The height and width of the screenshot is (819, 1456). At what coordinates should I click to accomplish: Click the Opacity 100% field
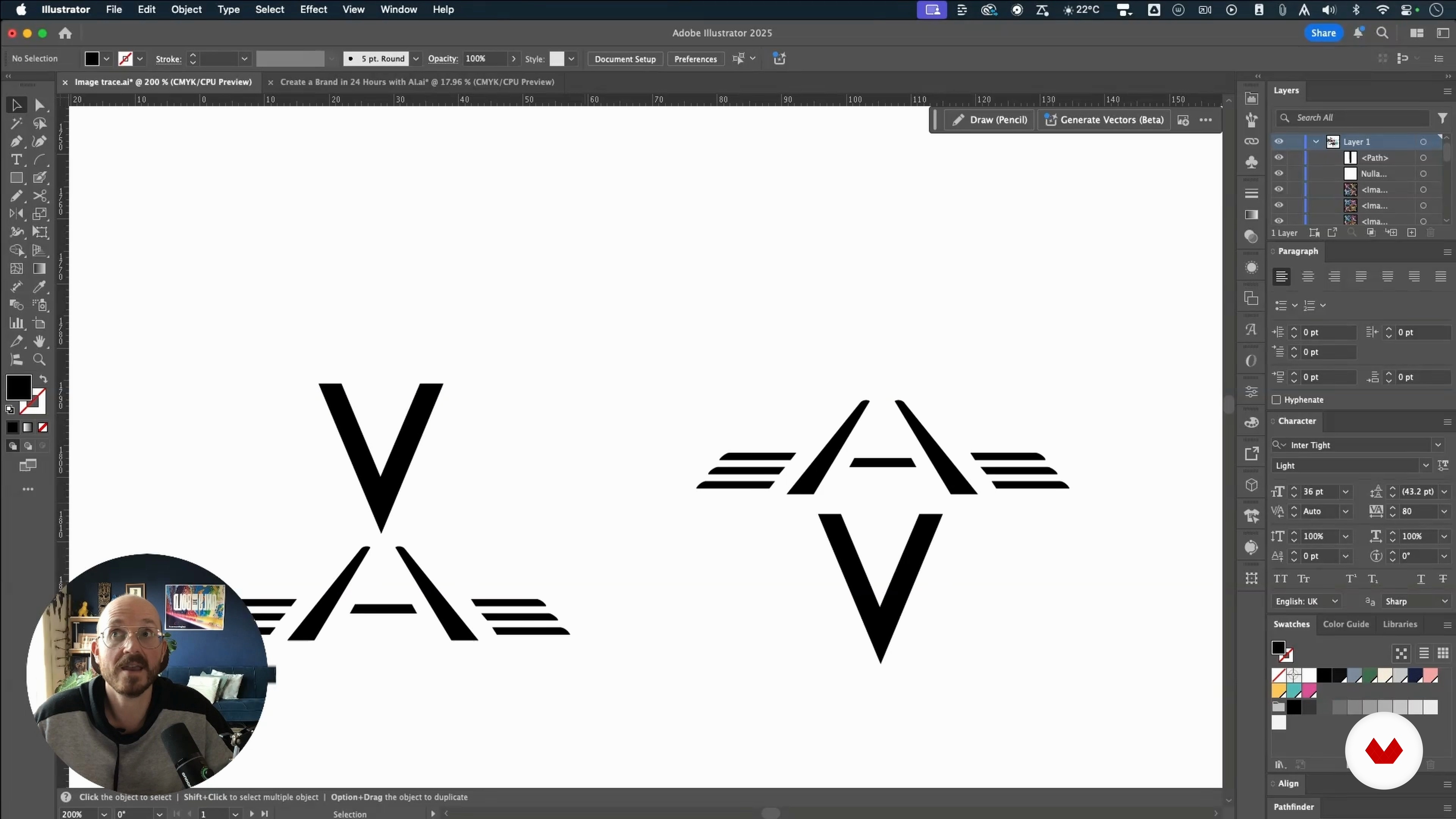pos(485,59)
